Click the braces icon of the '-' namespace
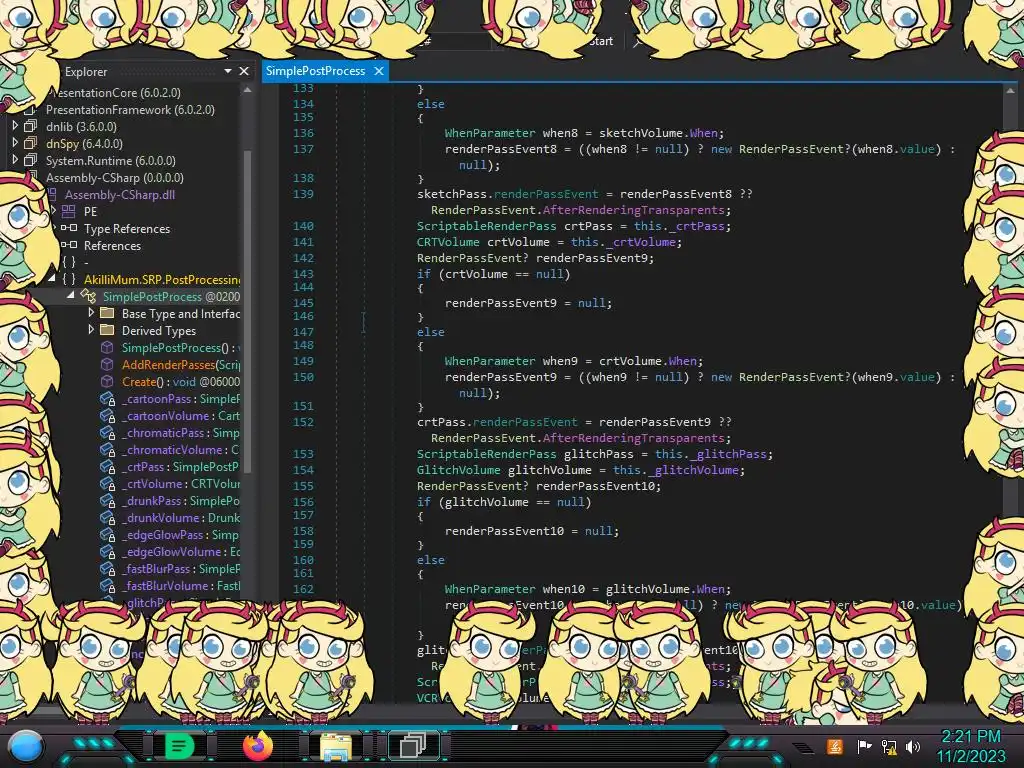 point(69,262)
